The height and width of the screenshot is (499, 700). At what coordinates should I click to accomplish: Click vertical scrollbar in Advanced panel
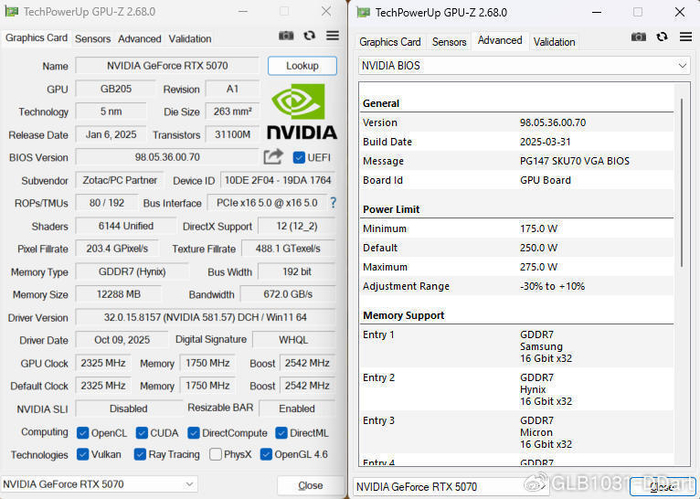coord(682,183)
